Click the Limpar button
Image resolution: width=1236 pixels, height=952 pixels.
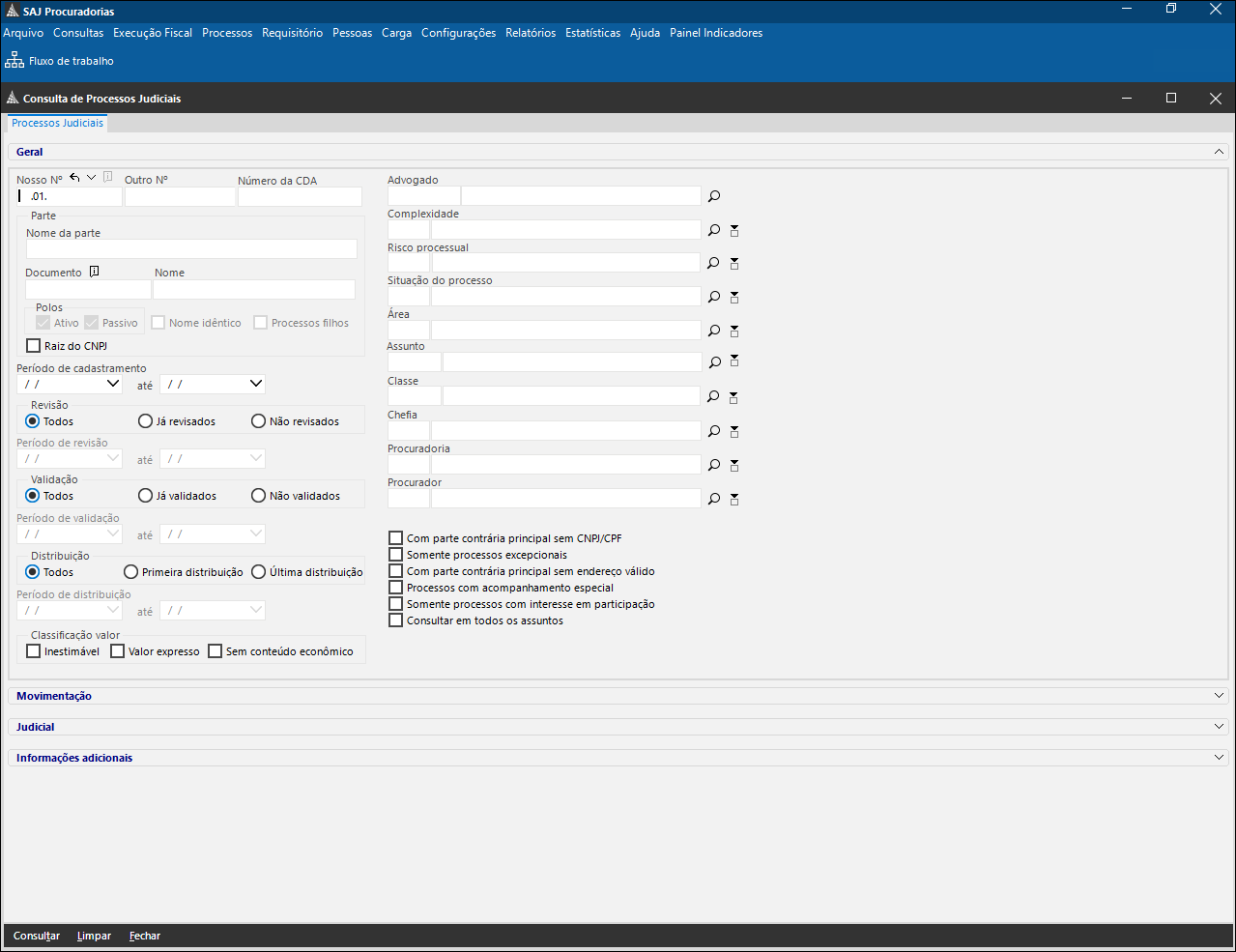coord(94,936)
